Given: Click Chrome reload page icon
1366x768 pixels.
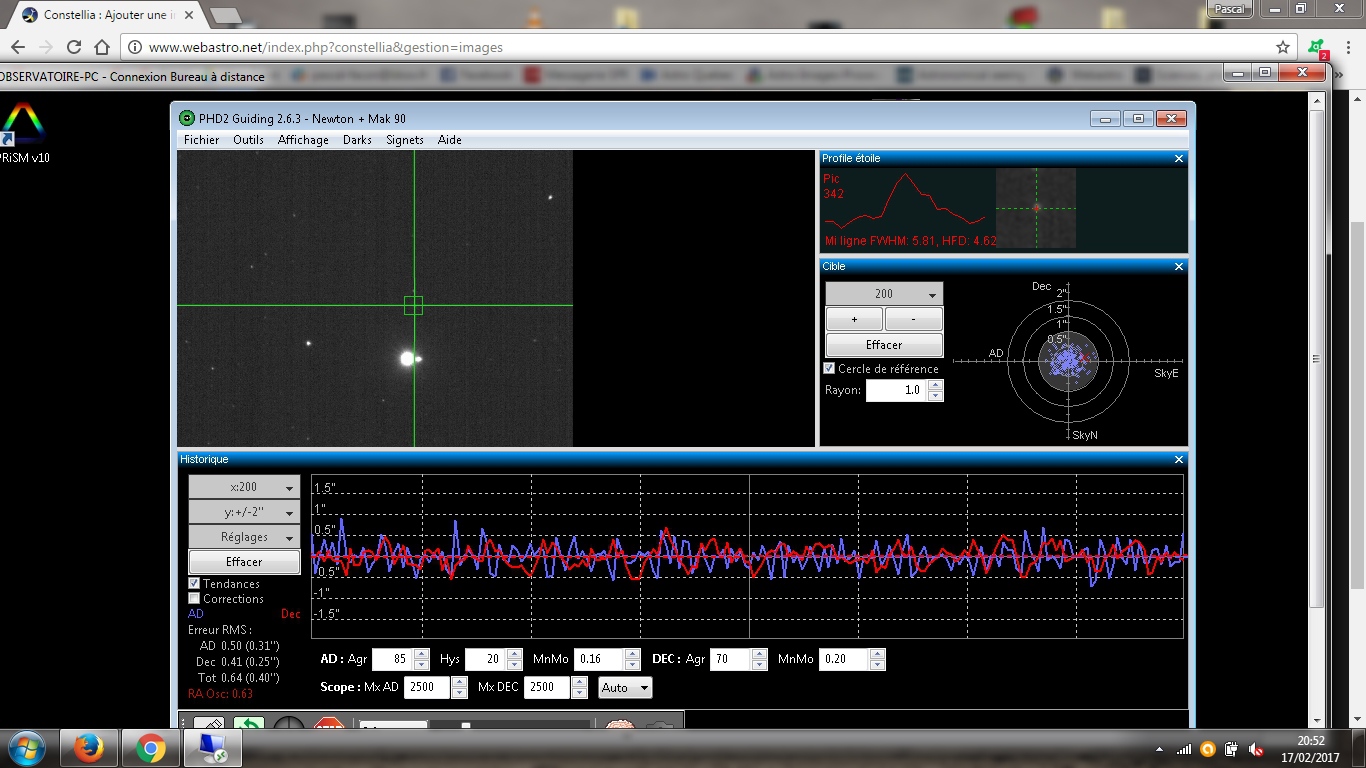Looking at the screenshot, I should [x=74, y=47].
